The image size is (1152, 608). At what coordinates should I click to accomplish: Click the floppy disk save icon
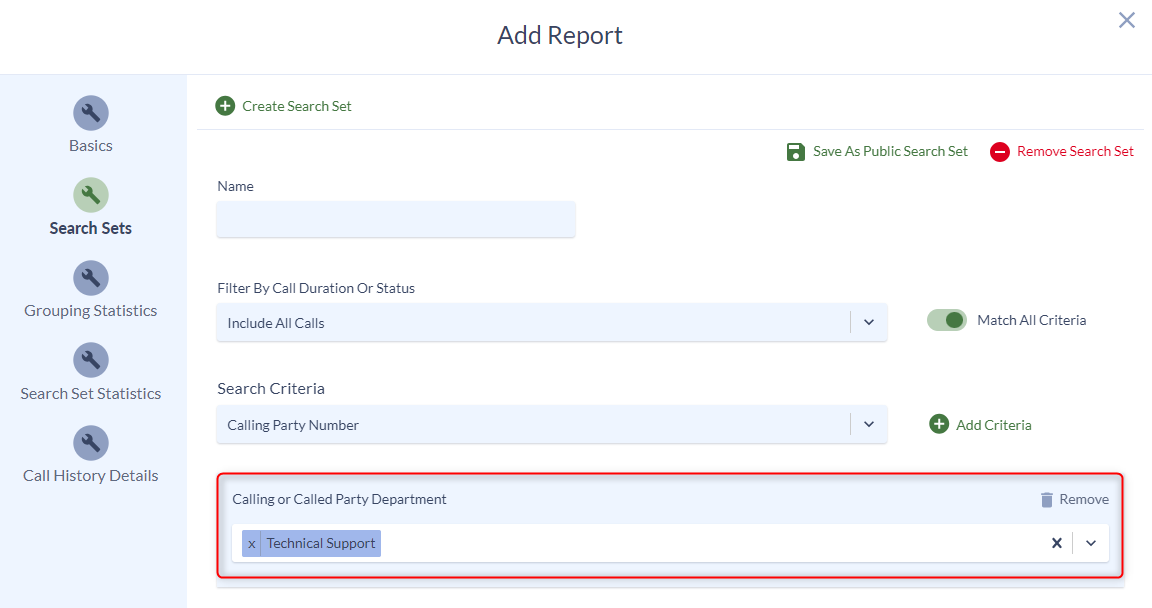pos(796,152)
